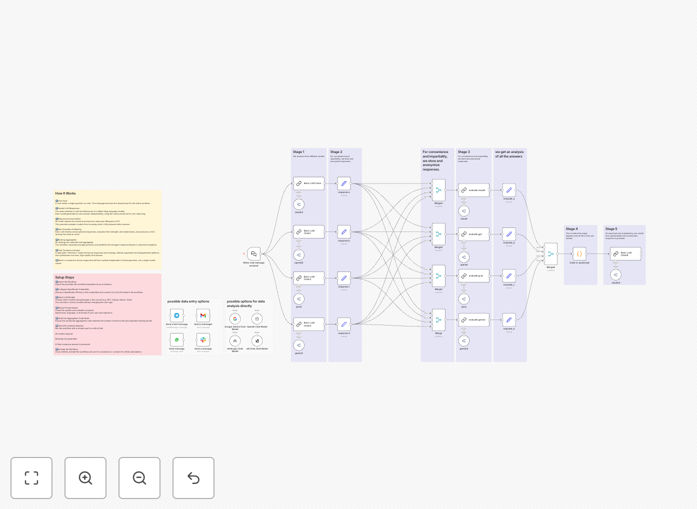Image resolution: width=697 pixels, height=509 pixels.
Task: Select the third Merge node in the anonymous responses column
Action: click(x=439, y=276)
